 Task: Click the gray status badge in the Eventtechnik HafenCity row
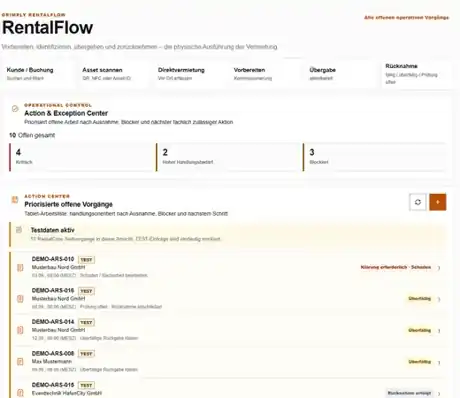[x=410, y=393]
